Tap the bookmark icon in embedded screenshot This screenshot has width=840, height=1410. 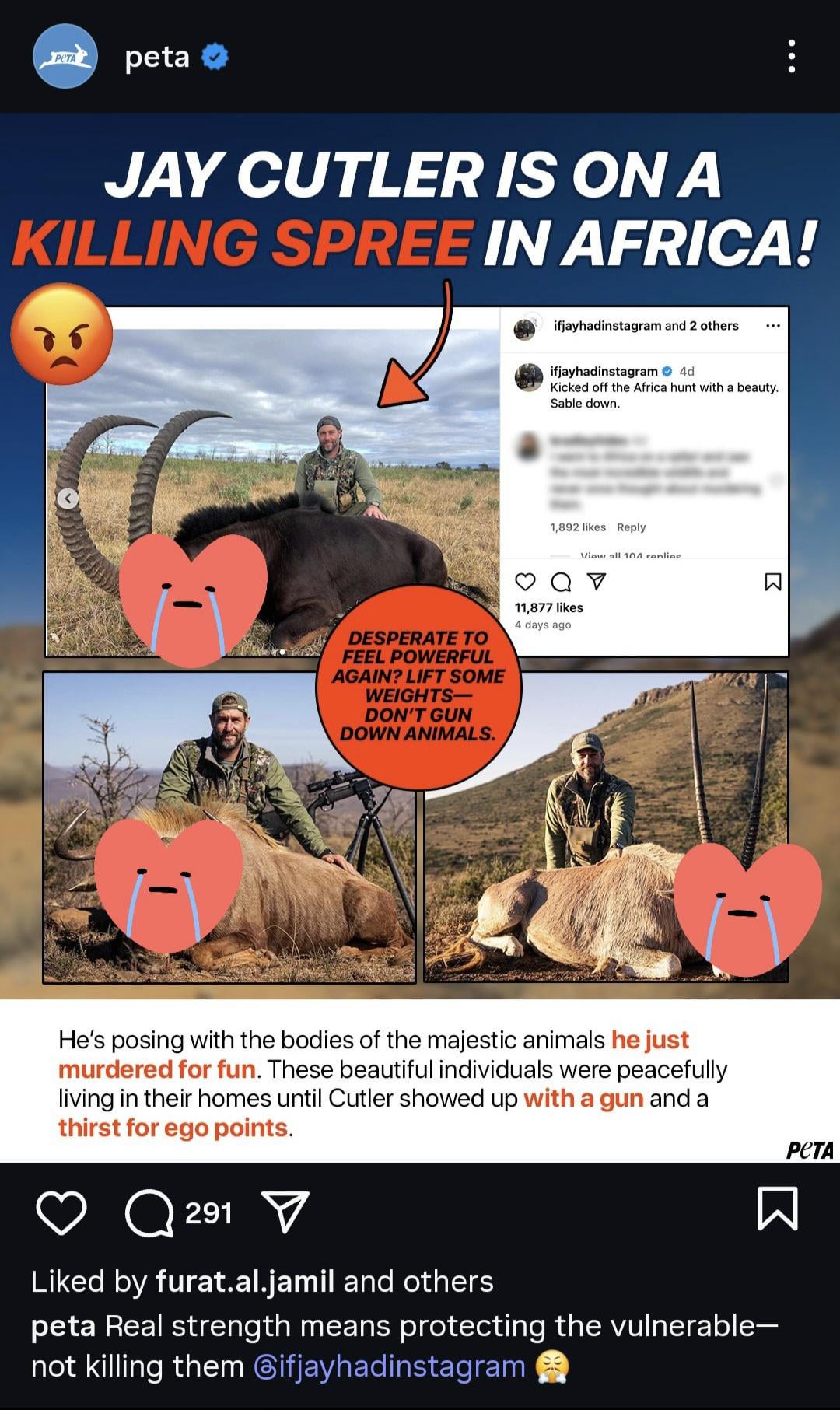click(773, 582)
